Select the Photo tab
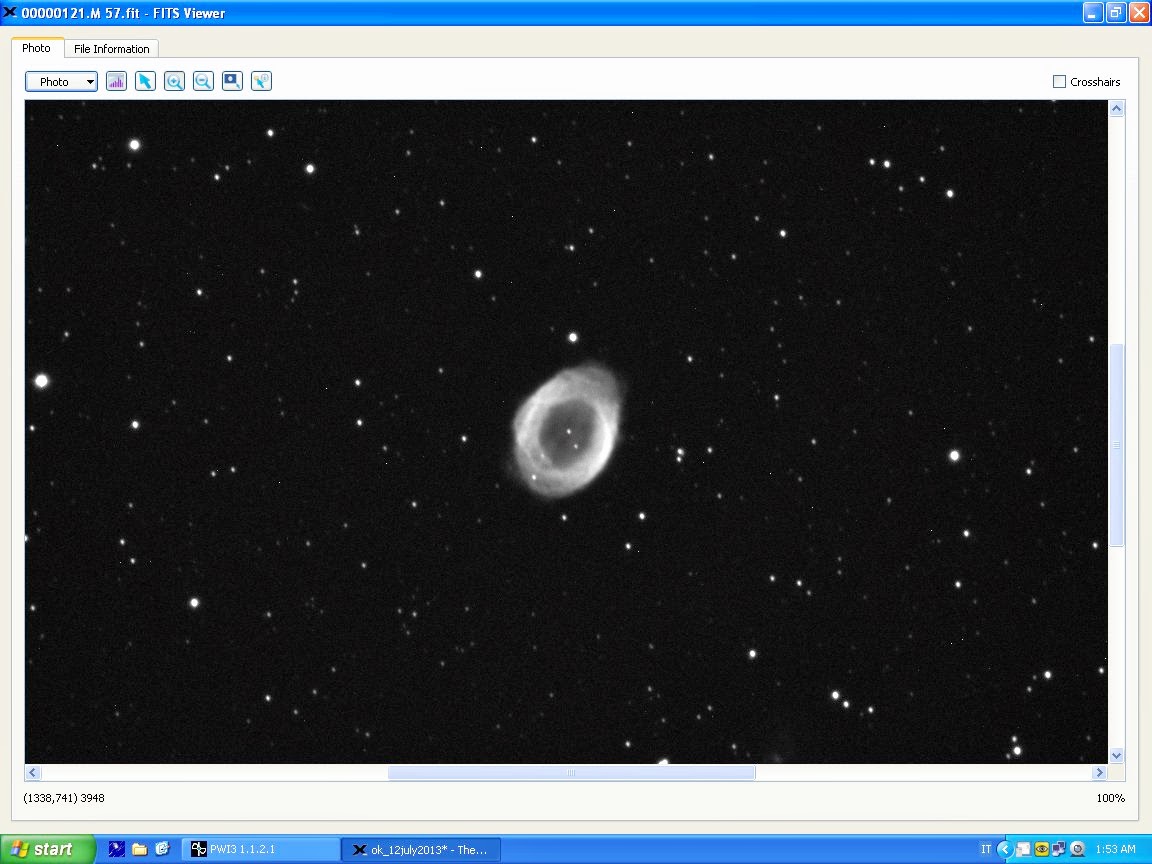The image size is (1152, 864). [37, 48]
